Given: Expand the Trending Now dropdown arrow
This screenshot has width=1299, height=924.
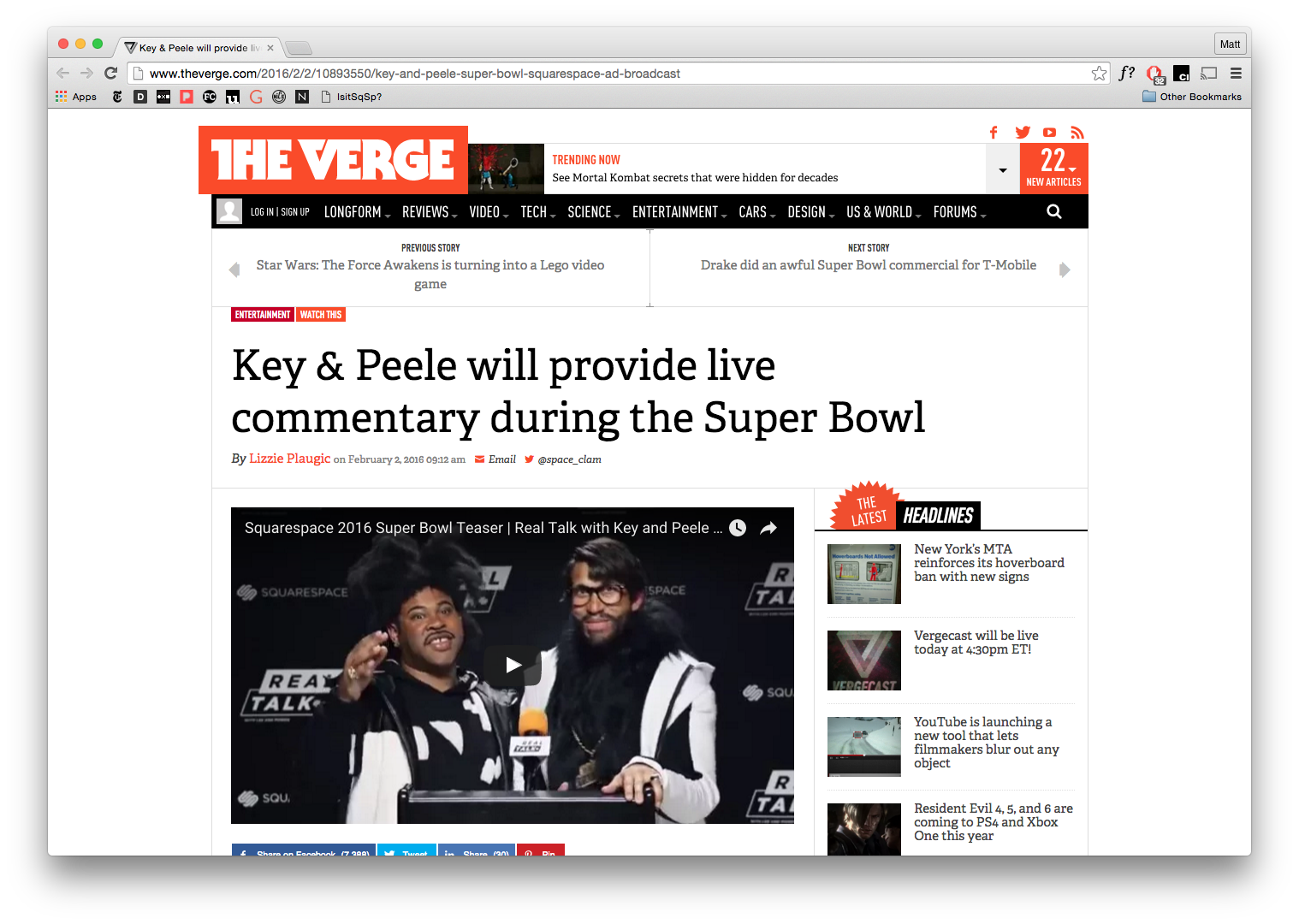Looking at the screenshot, I should (1003, 169).
